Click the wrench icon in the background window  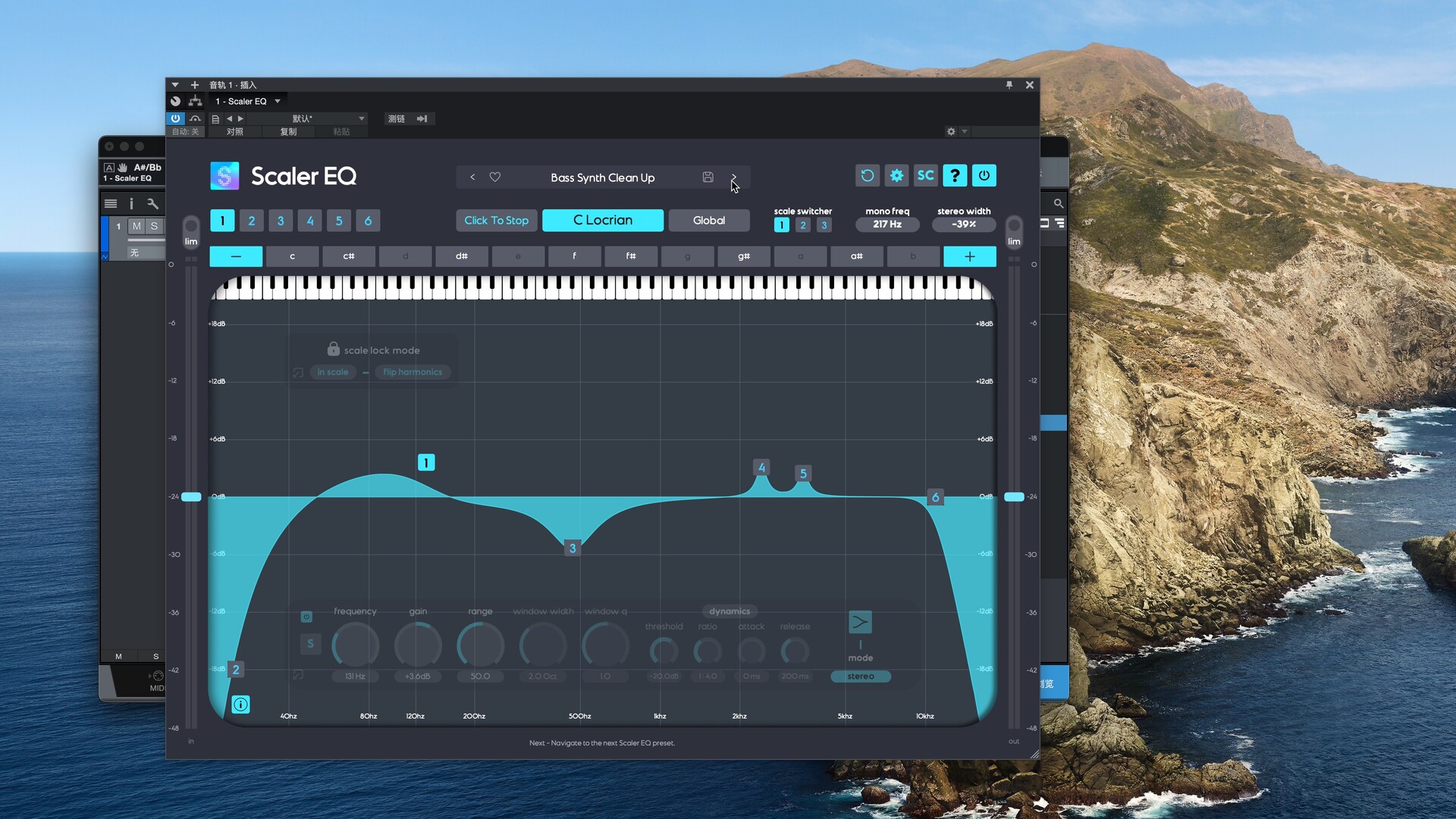tap(152, 203)
